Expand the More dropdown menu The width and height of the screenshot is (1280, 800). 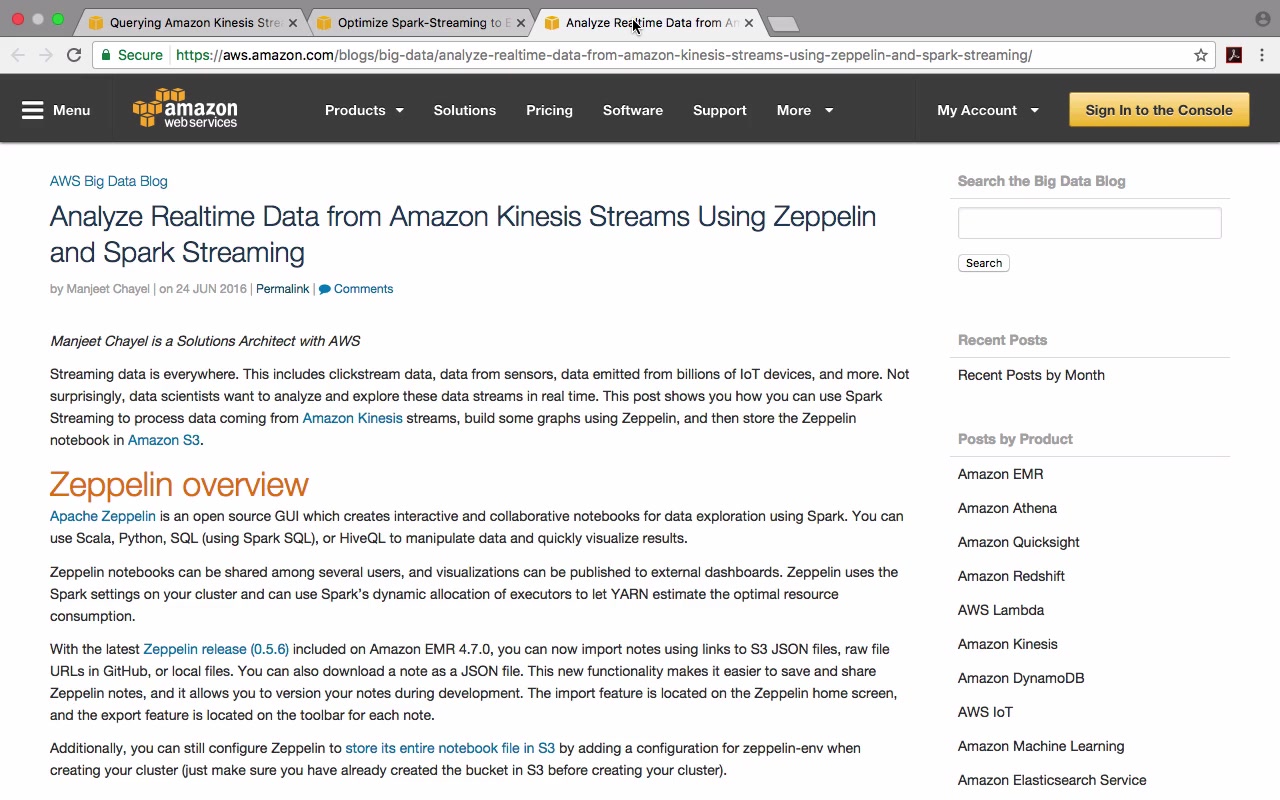[804, 110]
